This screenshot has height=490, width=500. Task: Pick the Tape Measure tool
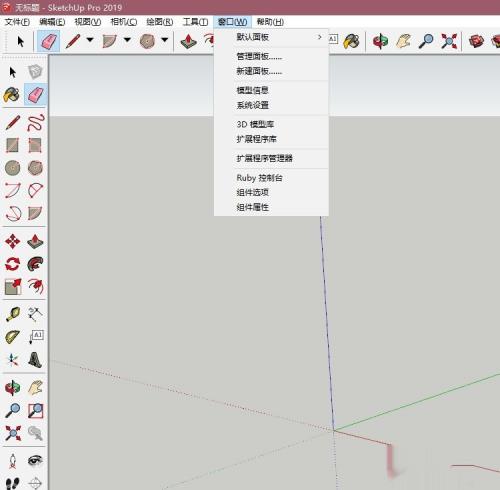13,314
